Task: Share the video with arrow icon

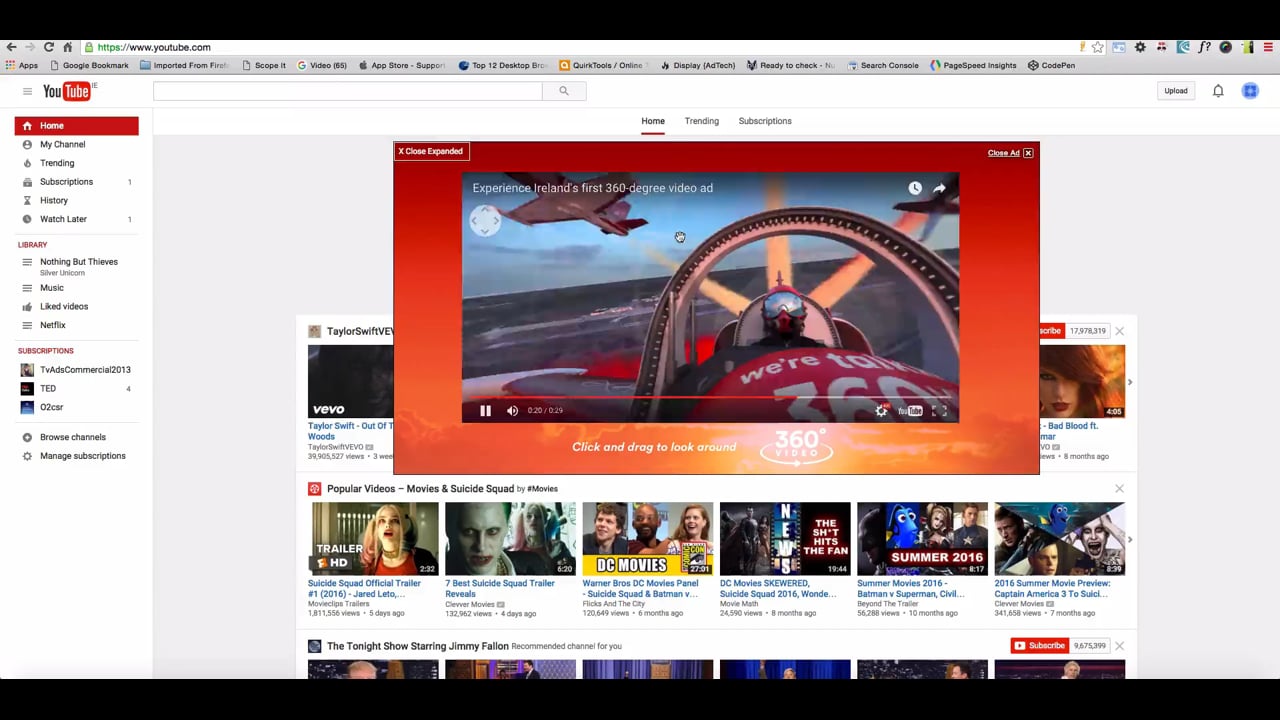Action: tap(939, 188)
